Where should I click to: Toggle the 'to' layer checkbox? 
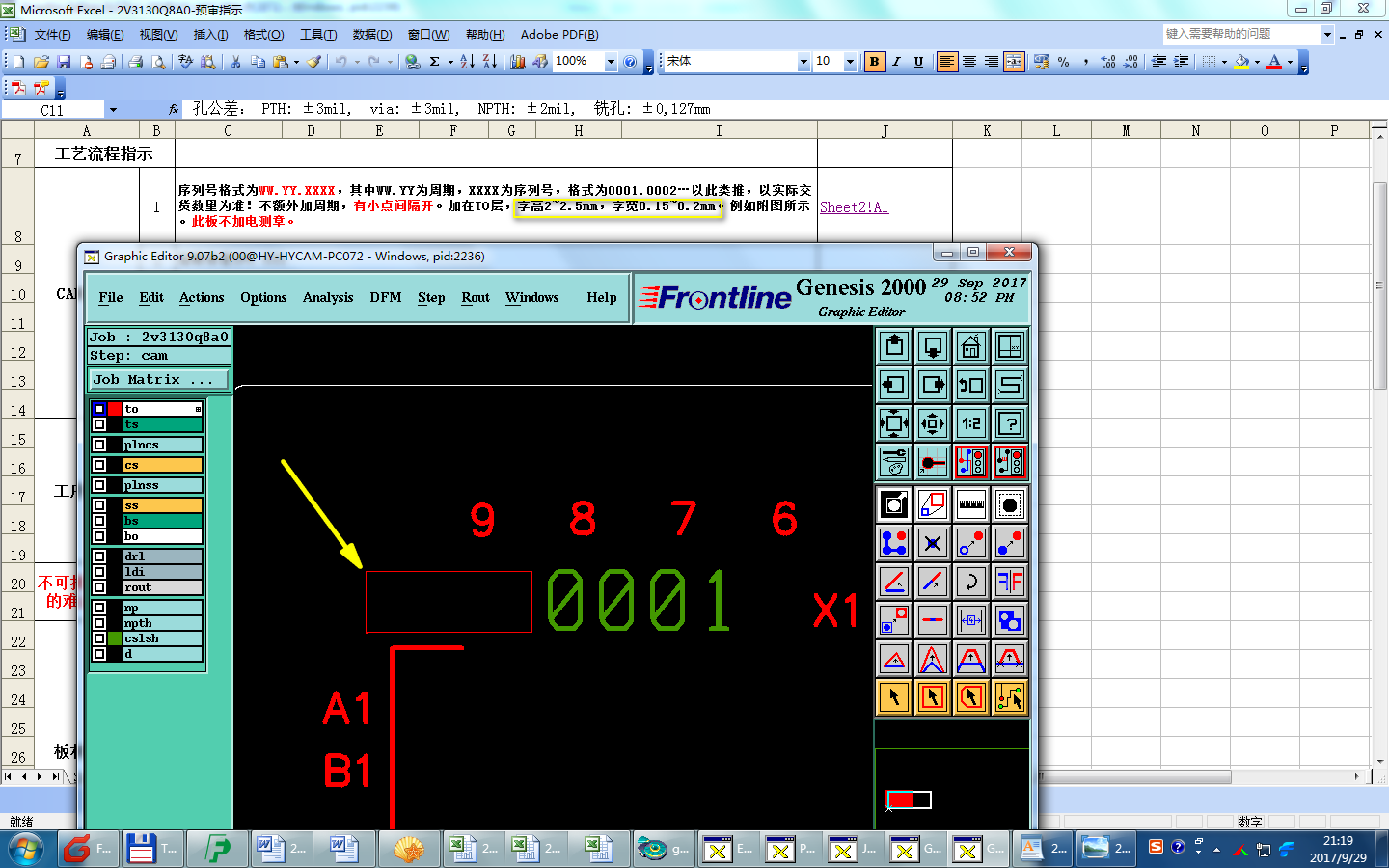[99, 409]
